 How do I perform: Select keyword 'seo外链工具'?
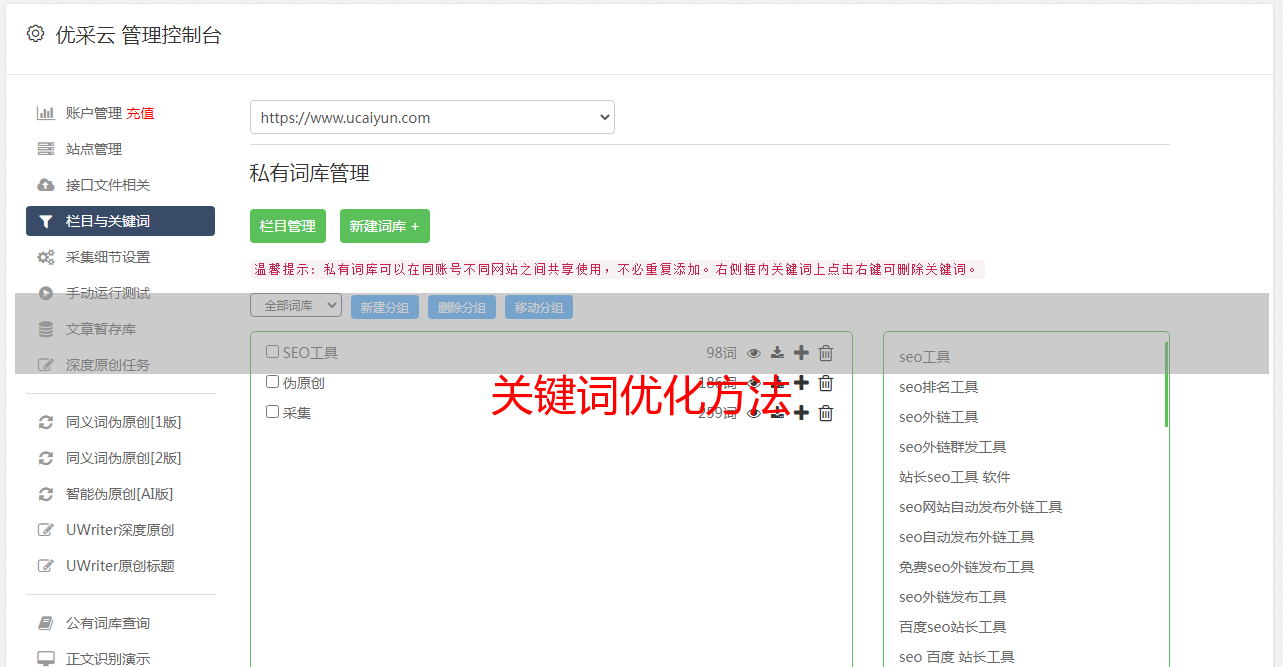tap(939, 417)
